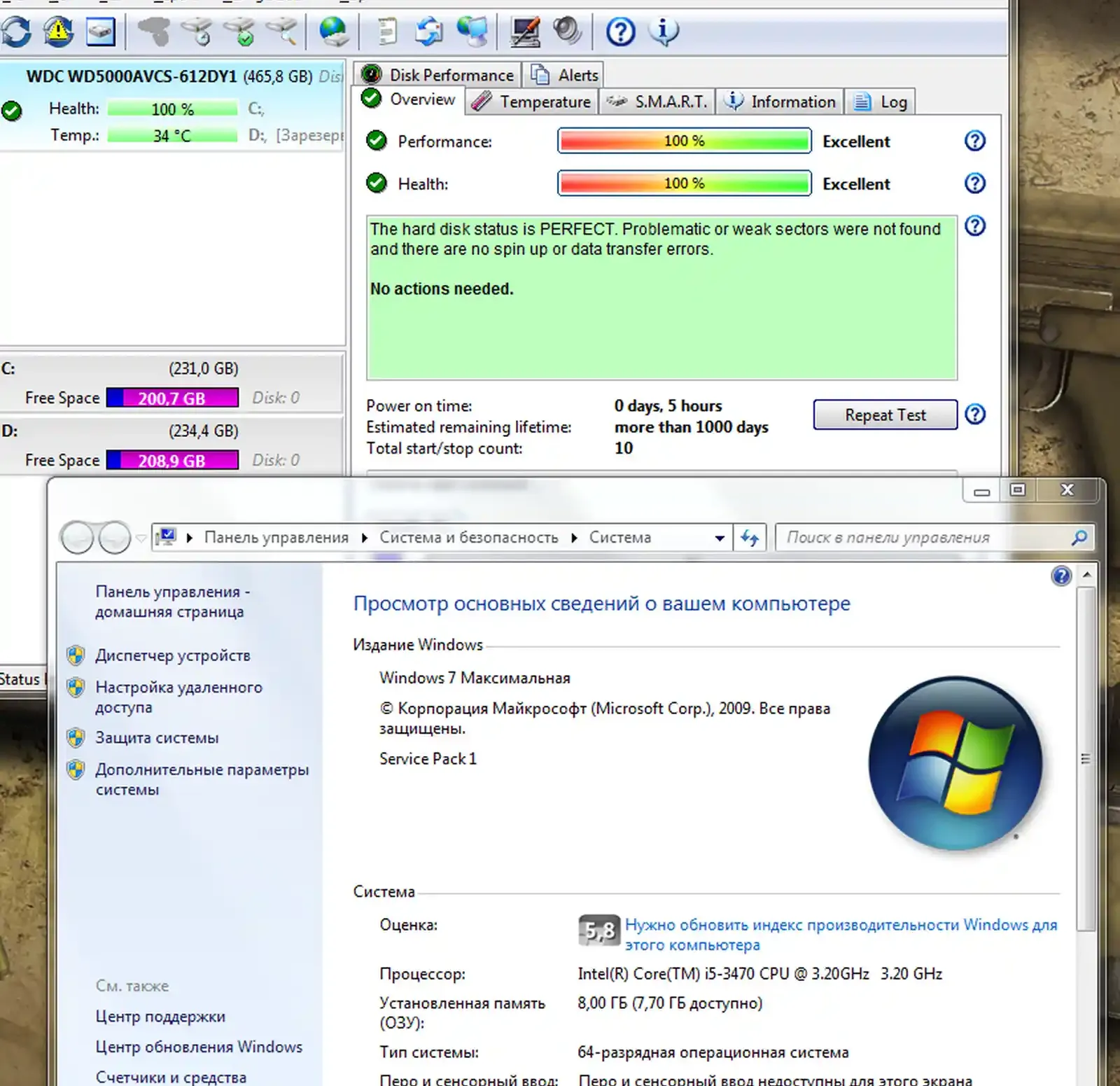Click the forward arrow in Control Panel window
The width and height of the screenshot is (1120, 1086).
click(x=114, y=538)
